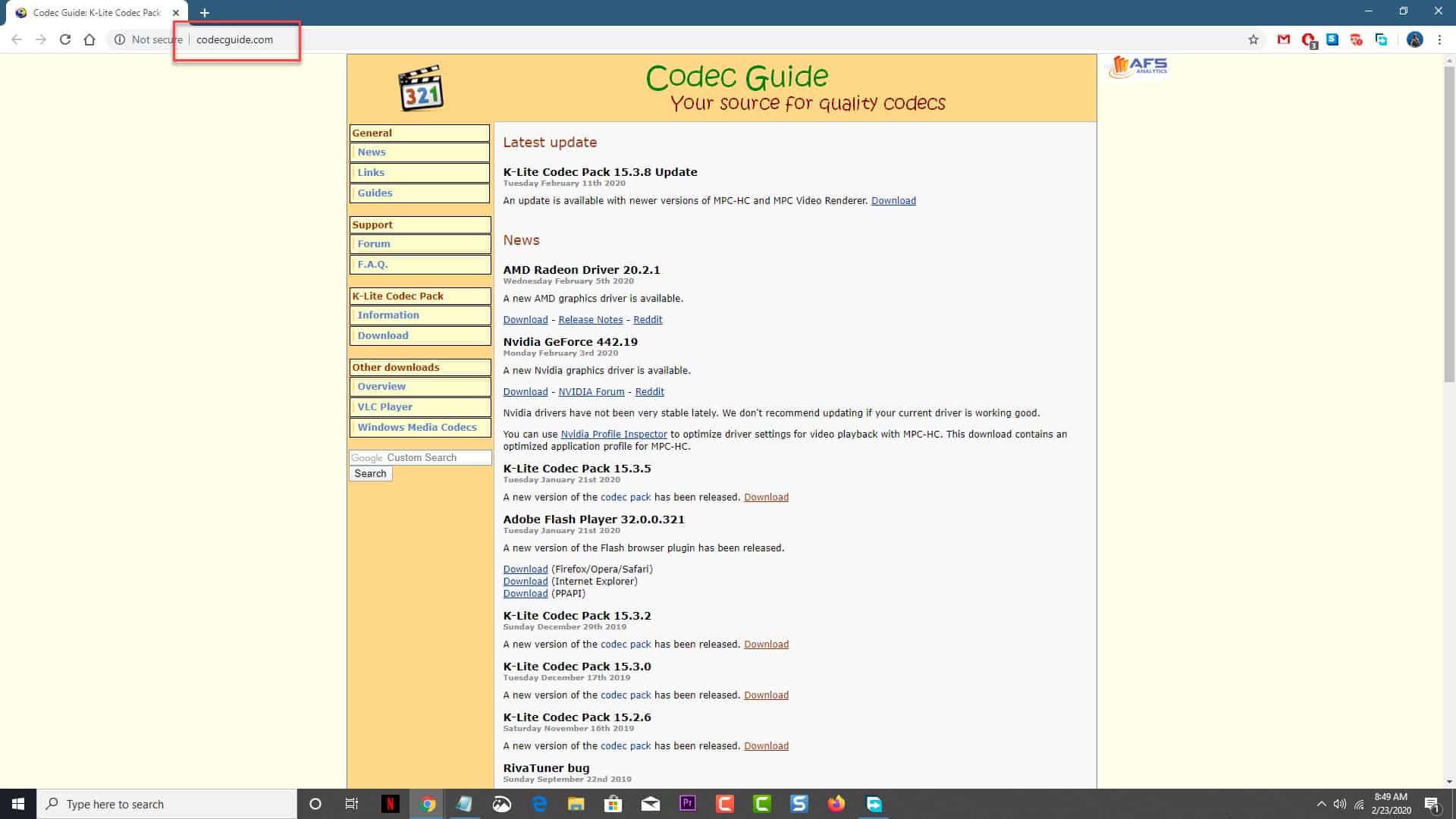The height and width of the screenshot is (819, 1456).
Task: Open the Nvidia Profile Inspector link
Action: [x=614, y=435]
